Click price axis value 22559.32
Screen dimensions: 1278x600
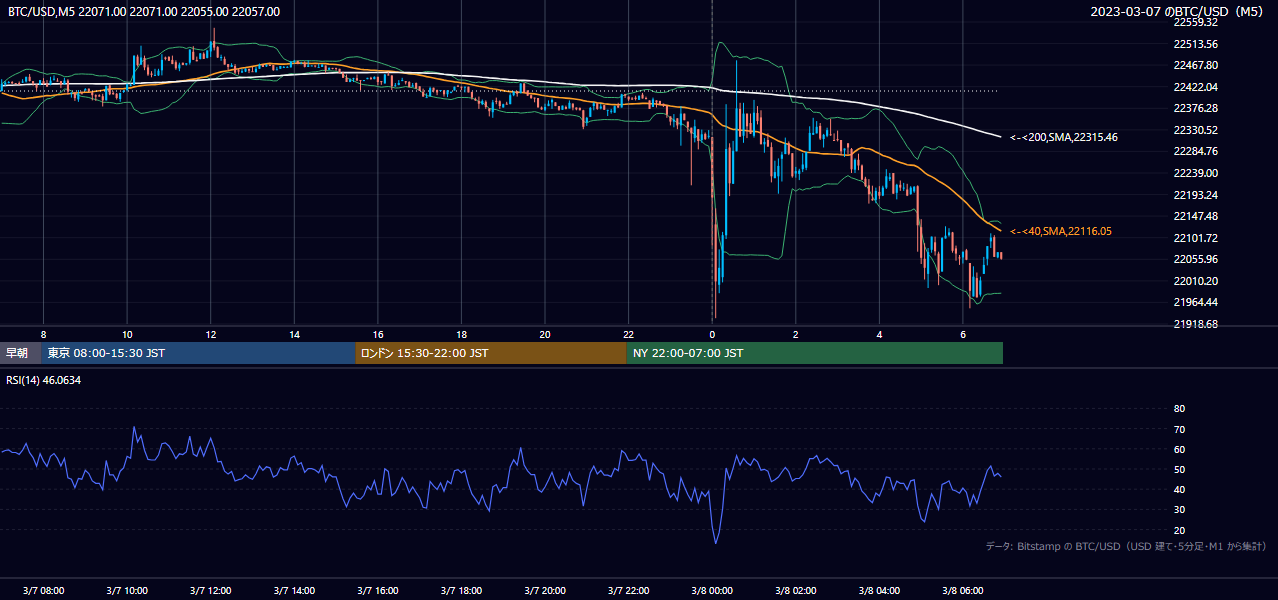(x=1195, y=22)
